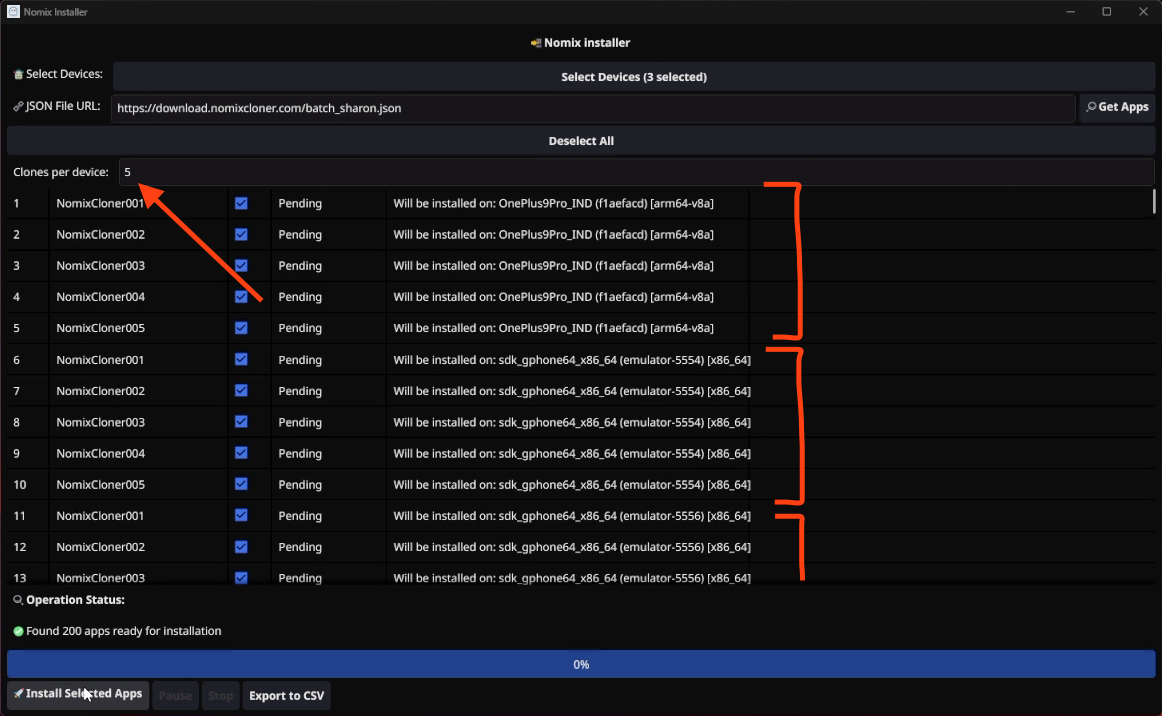Minimize the Nomix Installer window
Viewport: 1162px width, 716px height.
tap(1071, 12)
